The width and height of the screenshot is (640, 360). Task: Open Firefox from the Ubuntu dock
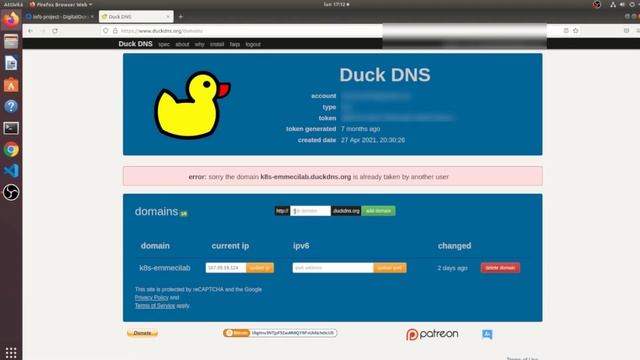pyautogui.click(x=11, y=19)
